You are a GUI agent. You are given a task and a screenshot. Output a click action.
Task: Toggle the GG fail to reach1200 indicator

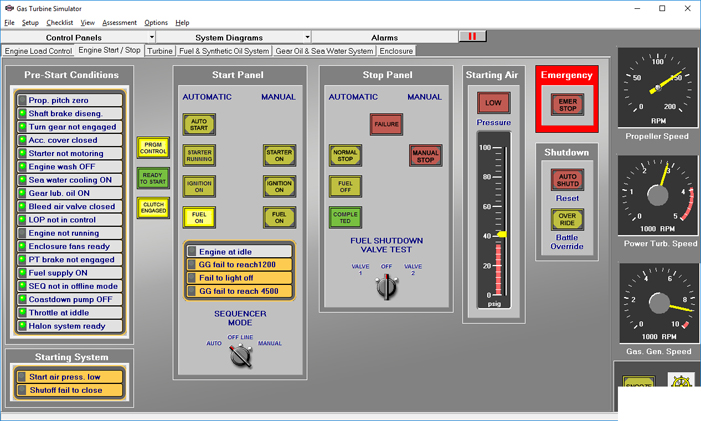(192, 265)
